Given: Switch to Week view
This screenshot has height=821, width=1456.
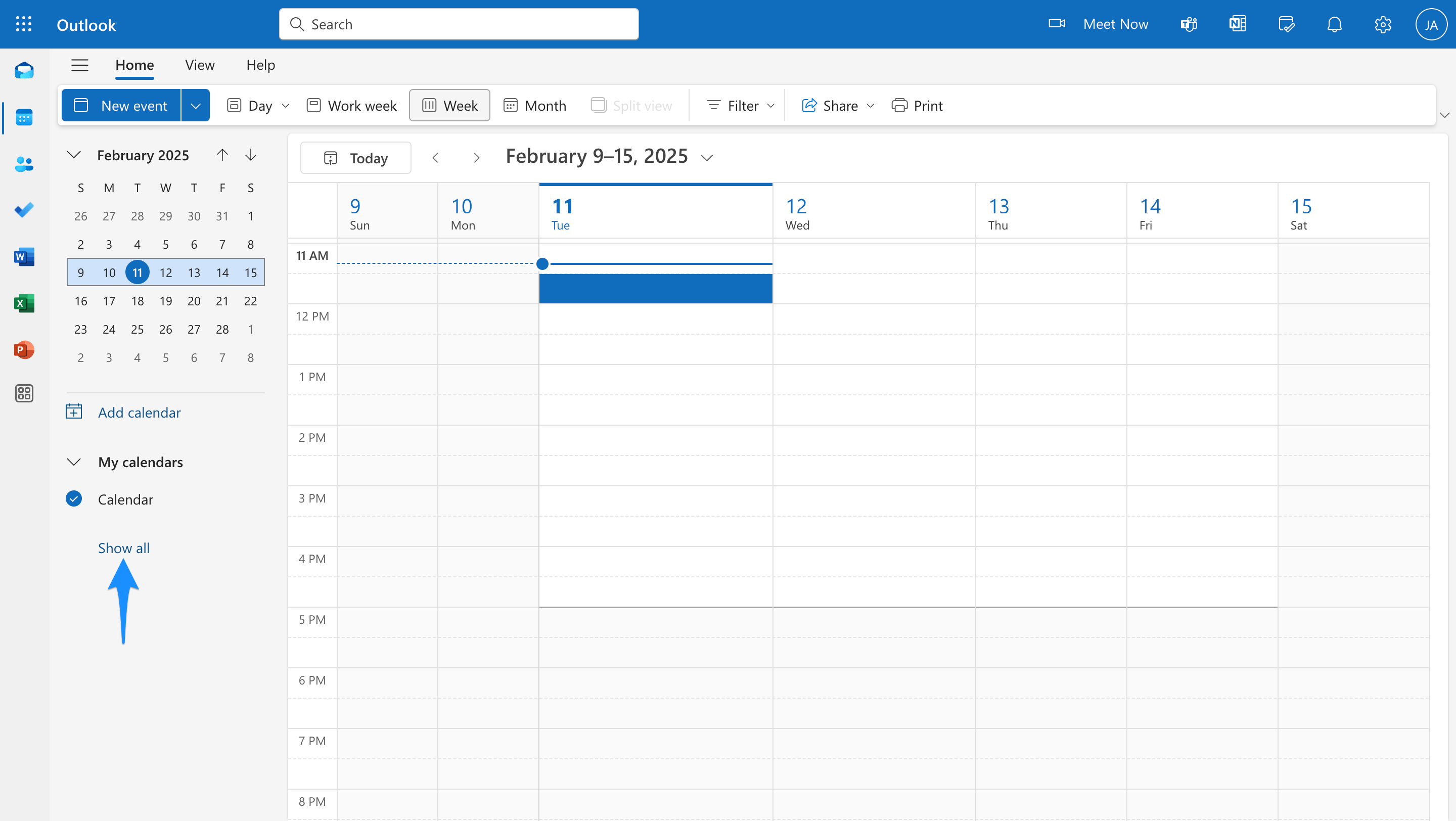Looking at the screenshot, I should coord(449,106).
